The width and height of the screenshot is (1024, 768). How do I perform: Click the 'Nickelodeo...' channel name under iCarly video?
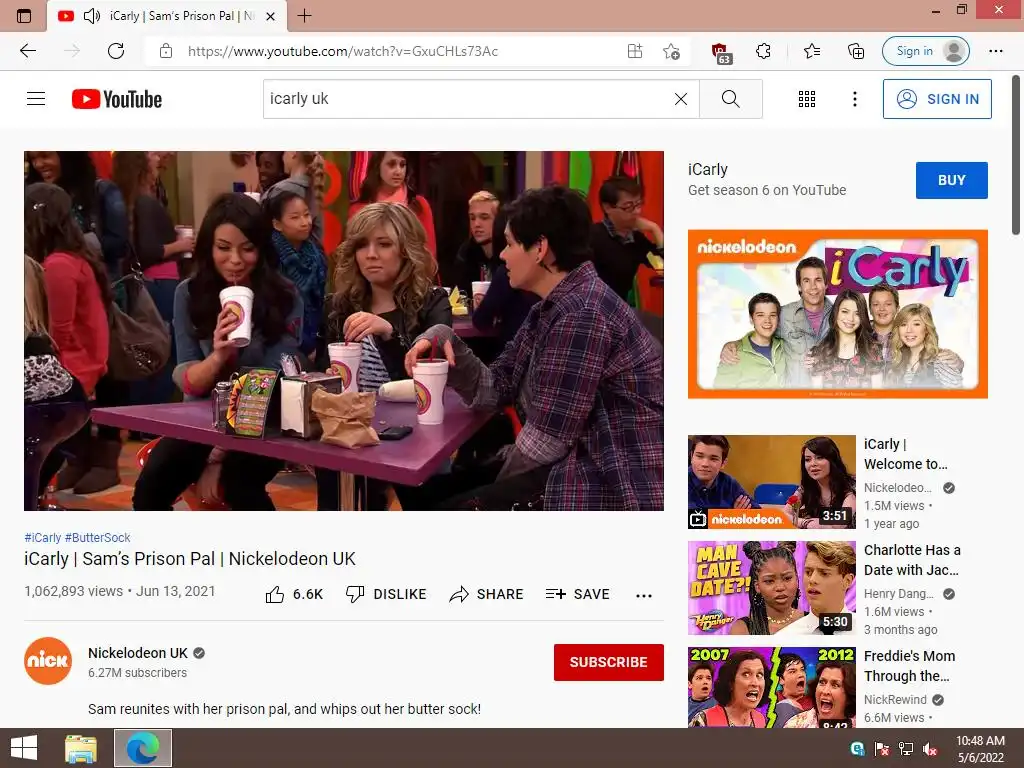coord(897,488)
